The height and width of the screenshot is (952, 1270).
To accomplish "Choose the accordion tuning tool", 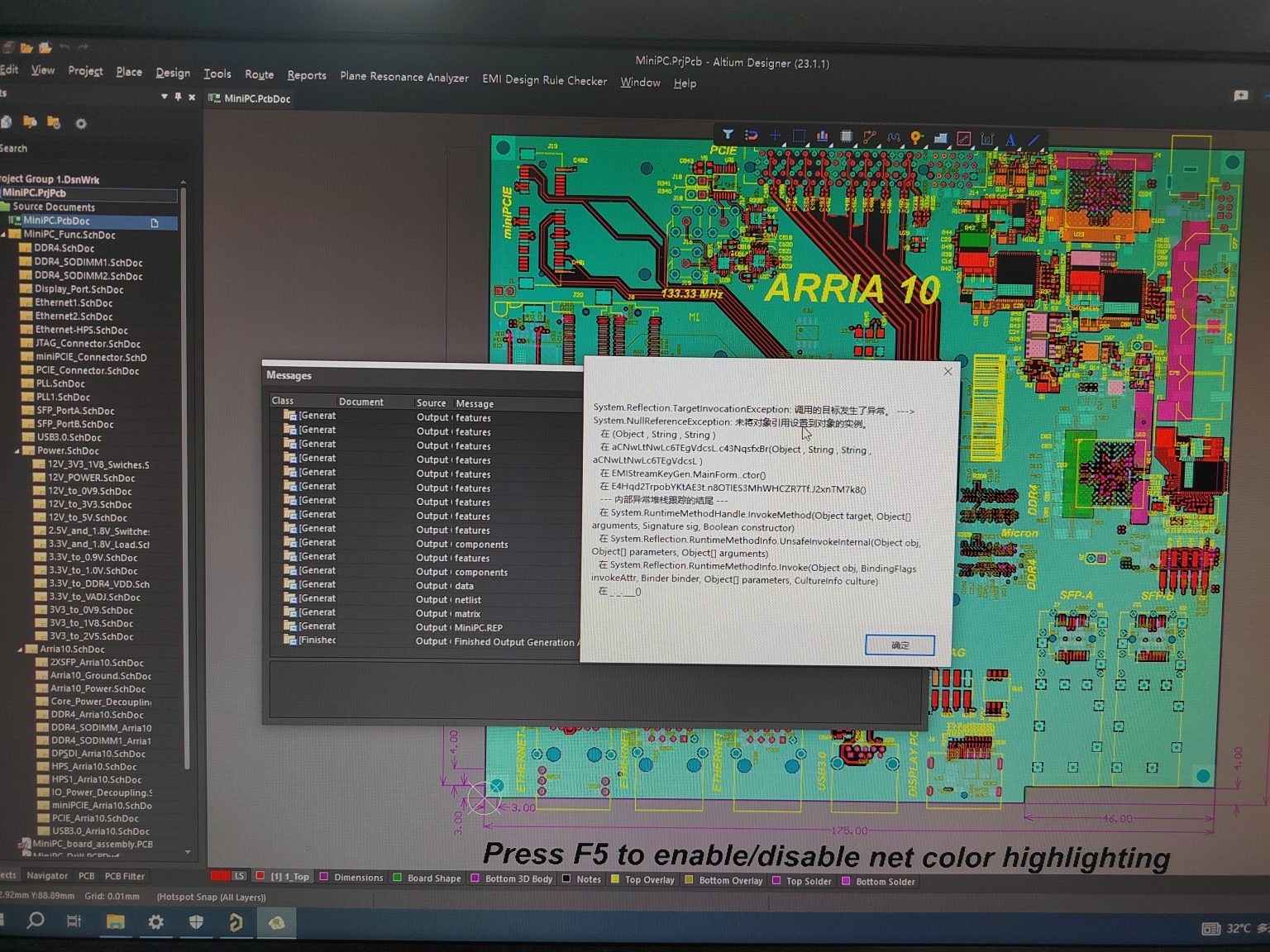I will tap(893, 136).
